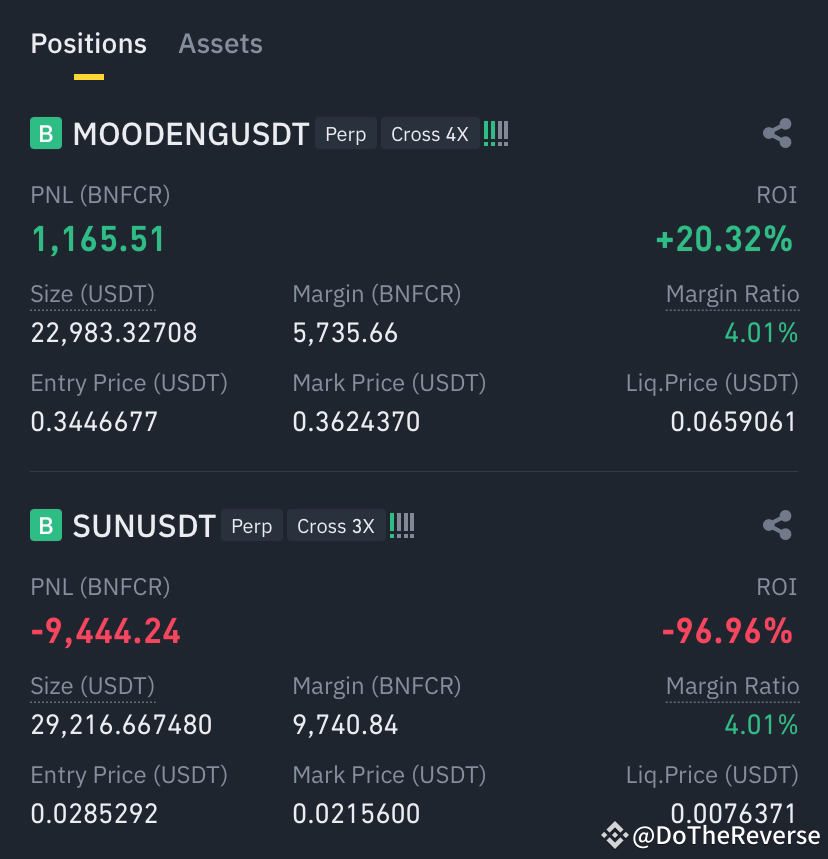Open SUNUSDT auto-deleverage bars indicator
The height and width of the screenshot is (859, 828).
point(402,525)
